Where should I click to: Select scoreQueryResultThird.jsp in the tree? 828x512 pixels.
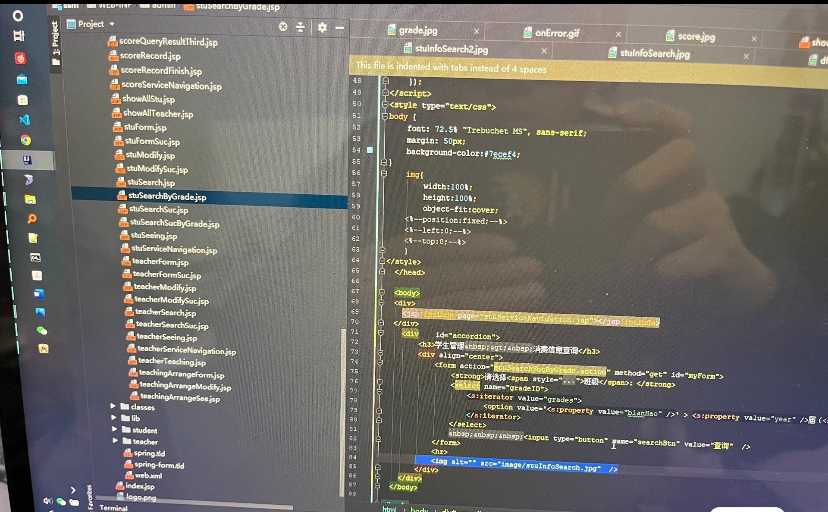coord(168,41)
